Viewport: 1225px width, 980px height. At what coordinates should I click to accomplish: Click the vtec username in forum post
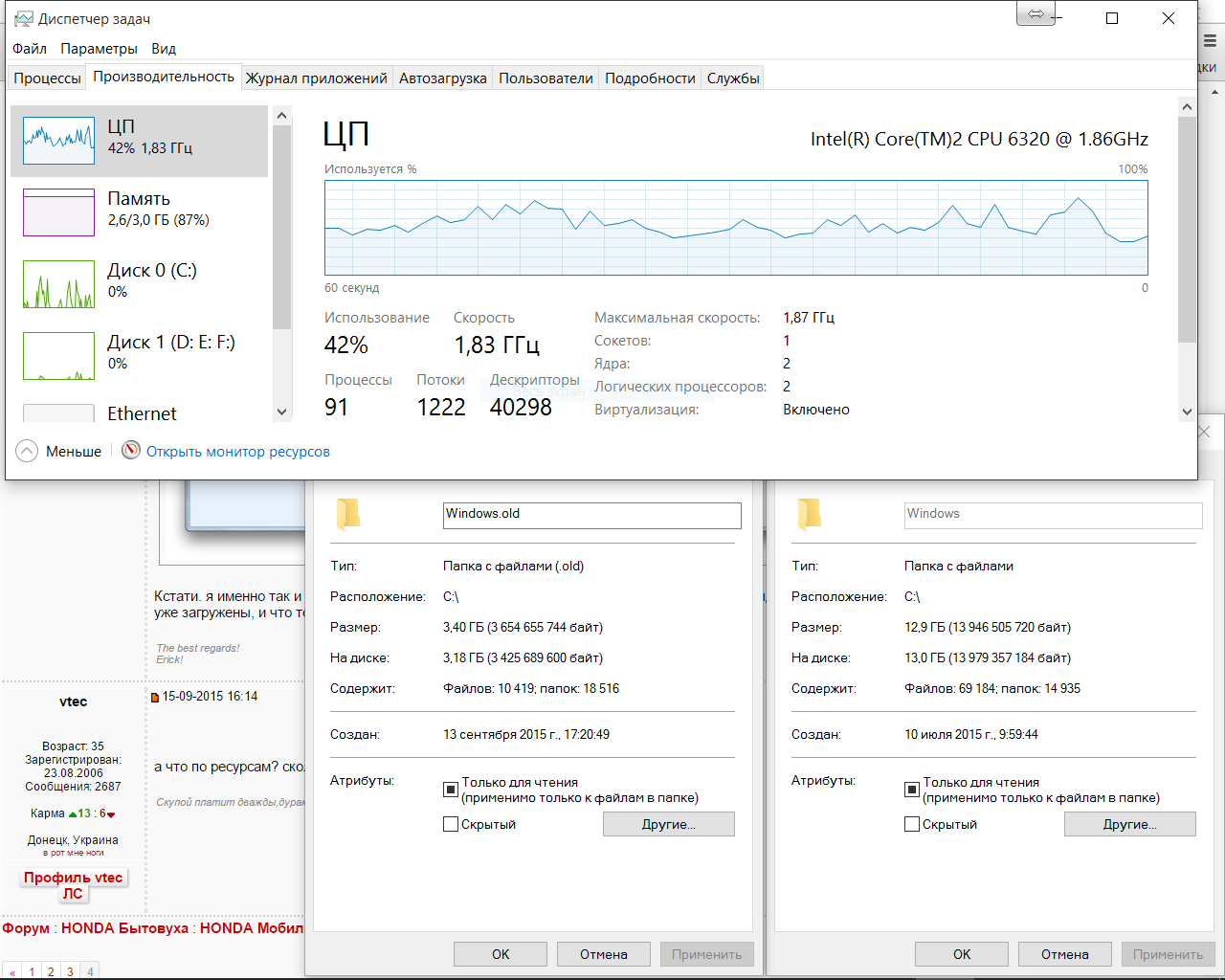coord(73,702)
